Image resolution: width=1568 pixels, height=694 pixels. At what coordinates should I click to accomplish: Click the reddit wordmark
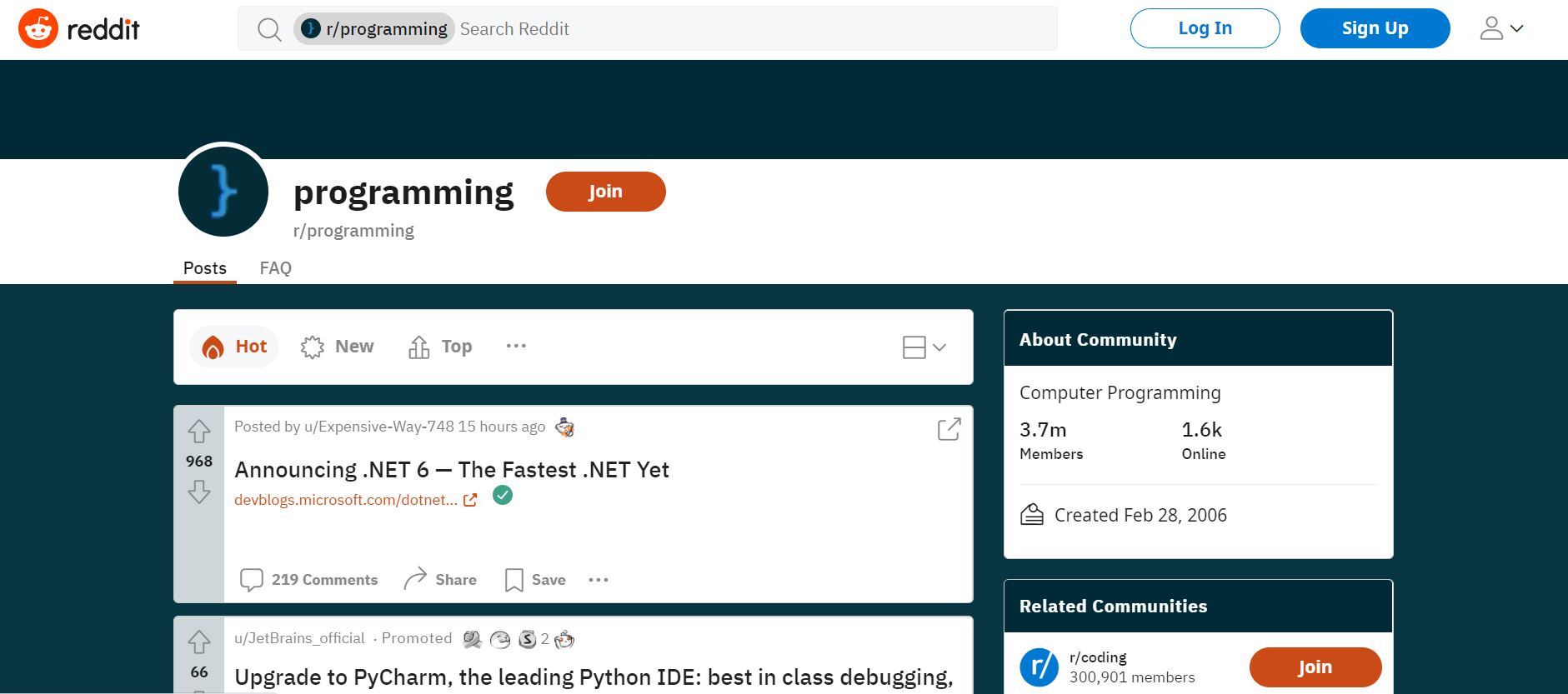[x=103, y=30]
